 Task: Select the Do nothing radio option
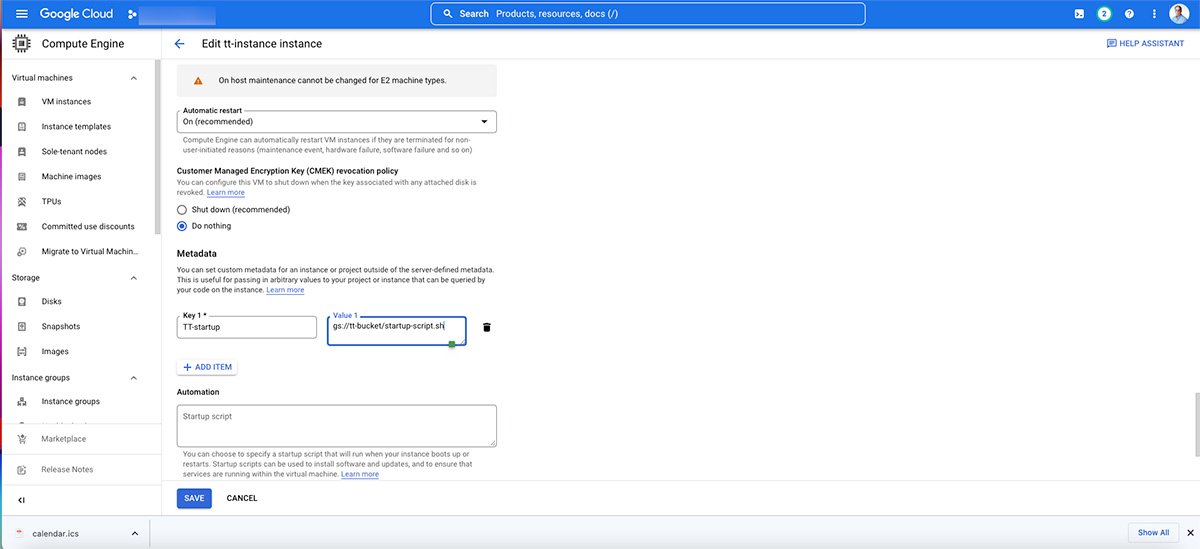click(x=182, y=226)
